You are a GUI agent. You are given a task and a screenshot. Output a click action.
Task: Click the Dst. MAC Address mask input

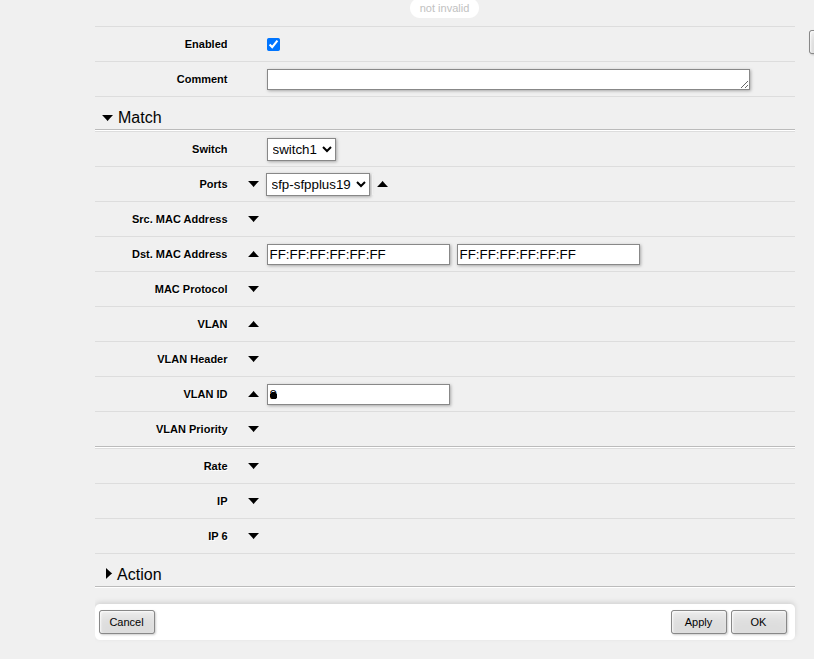pyautogui.click(x=547, y=255)
